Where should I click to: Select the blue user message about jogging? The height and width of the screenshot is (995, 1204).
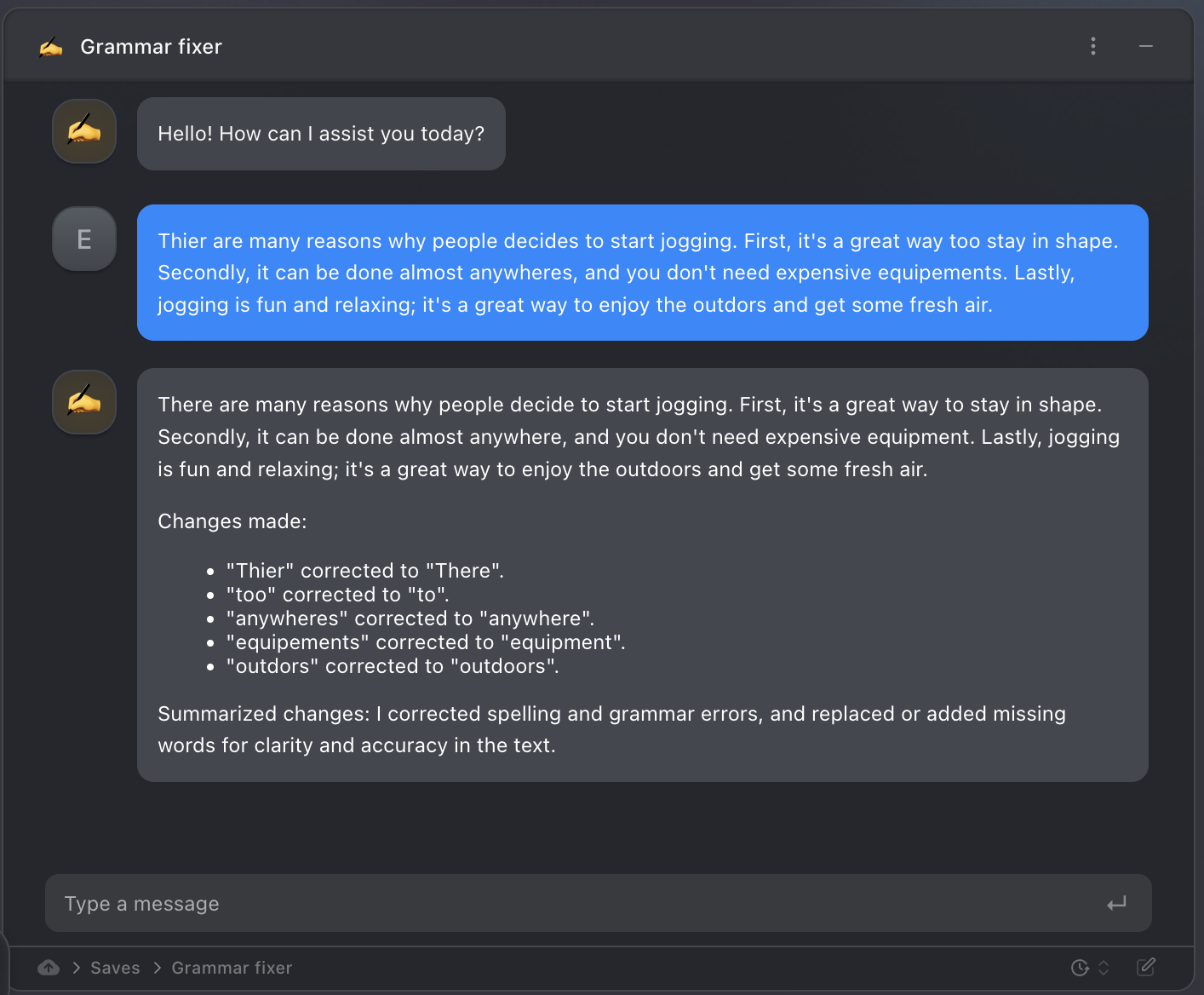[x=642, y=273]
